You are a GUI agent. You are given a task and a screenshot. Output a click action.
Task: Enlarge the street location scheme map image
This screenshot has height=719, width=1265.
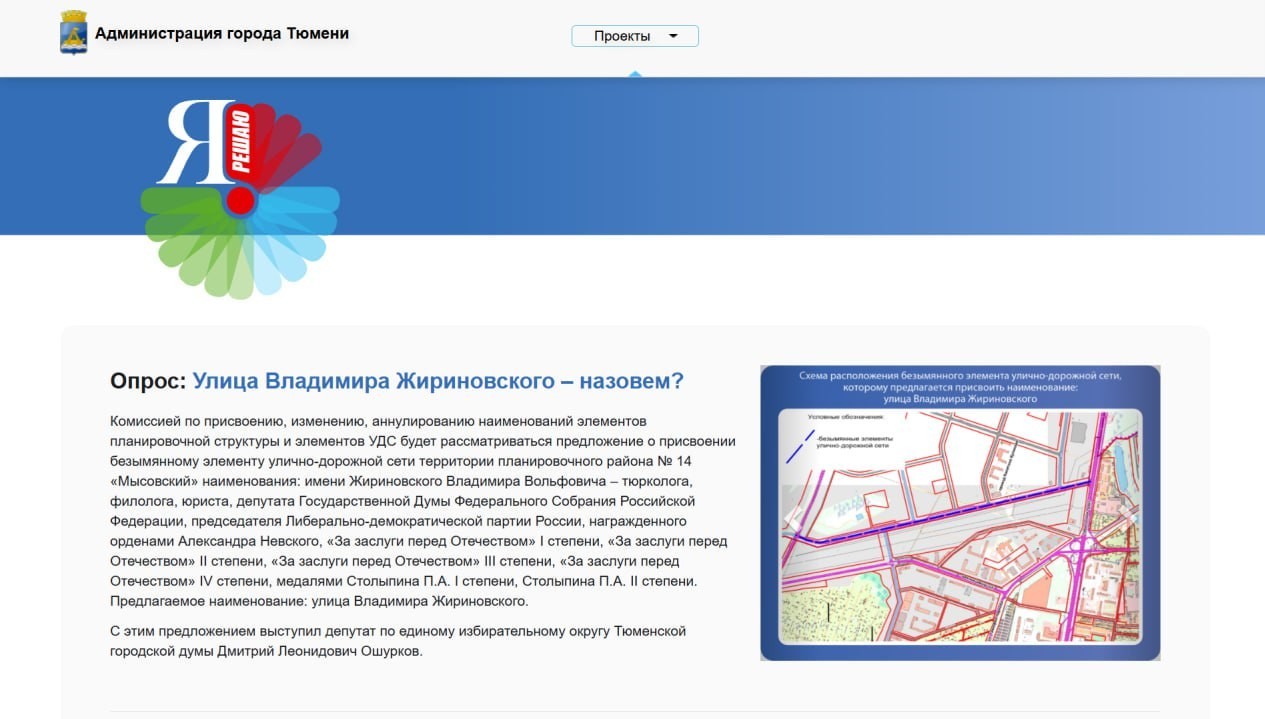click(x=960, y=513)
